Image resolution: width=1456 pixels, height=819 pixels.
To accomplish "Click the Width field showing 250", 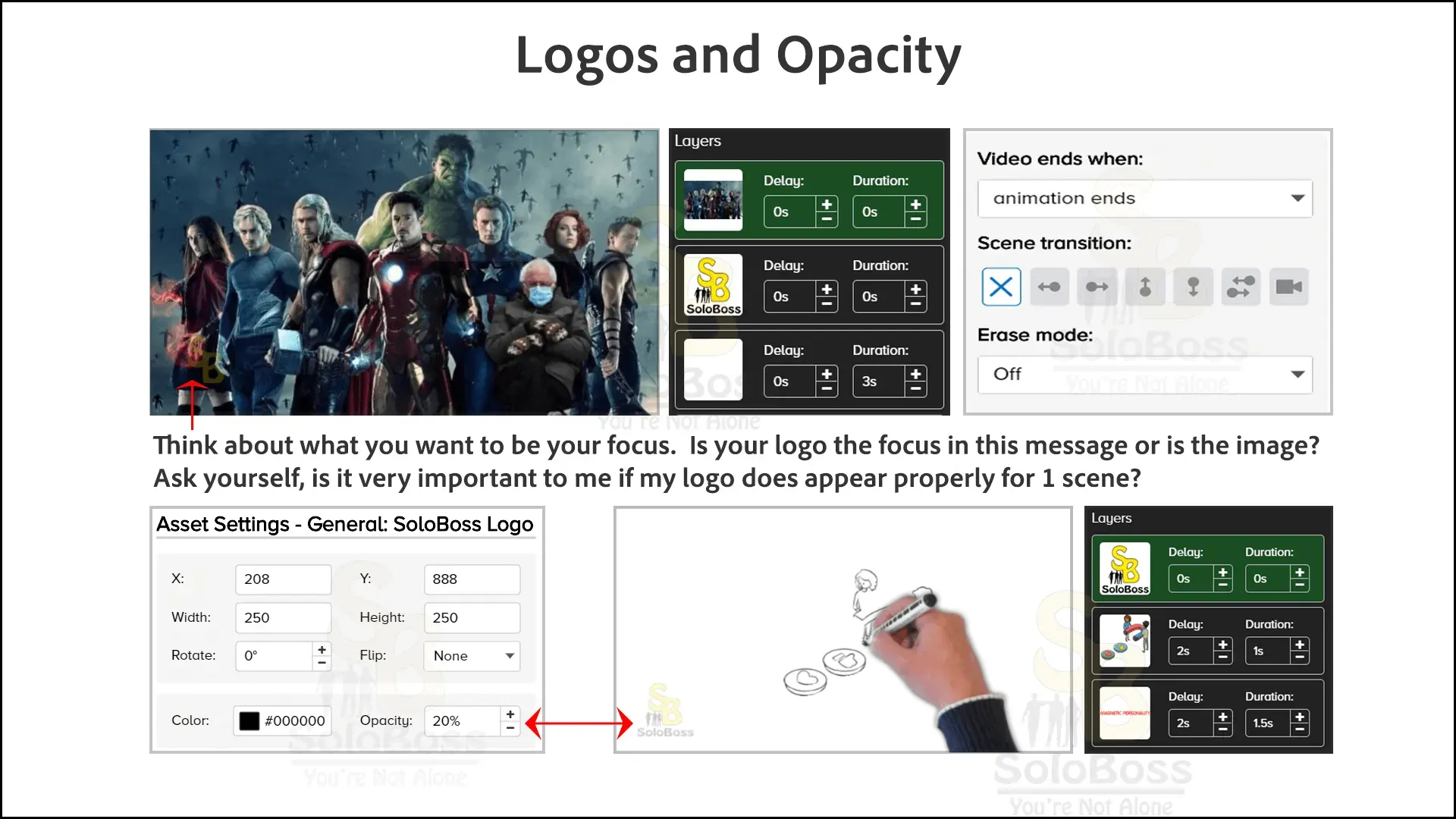I will tap(283, 618).
